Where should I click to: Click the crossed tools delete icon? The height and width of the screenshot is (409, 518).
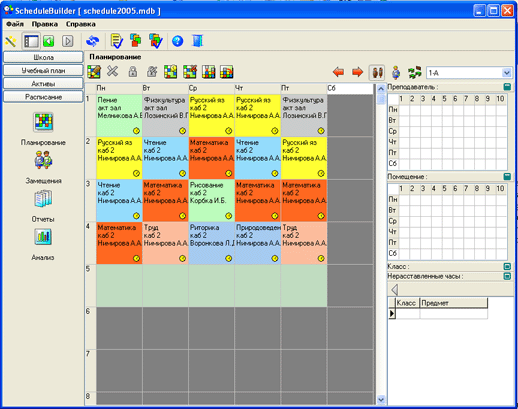[113, 71]
